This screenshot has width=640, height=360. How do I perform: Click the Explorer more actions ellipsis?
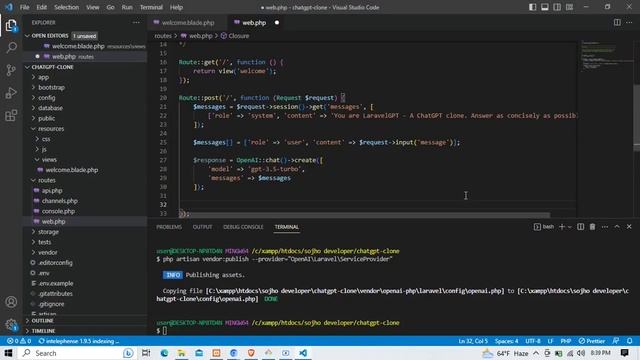click(x=136, y=22)
